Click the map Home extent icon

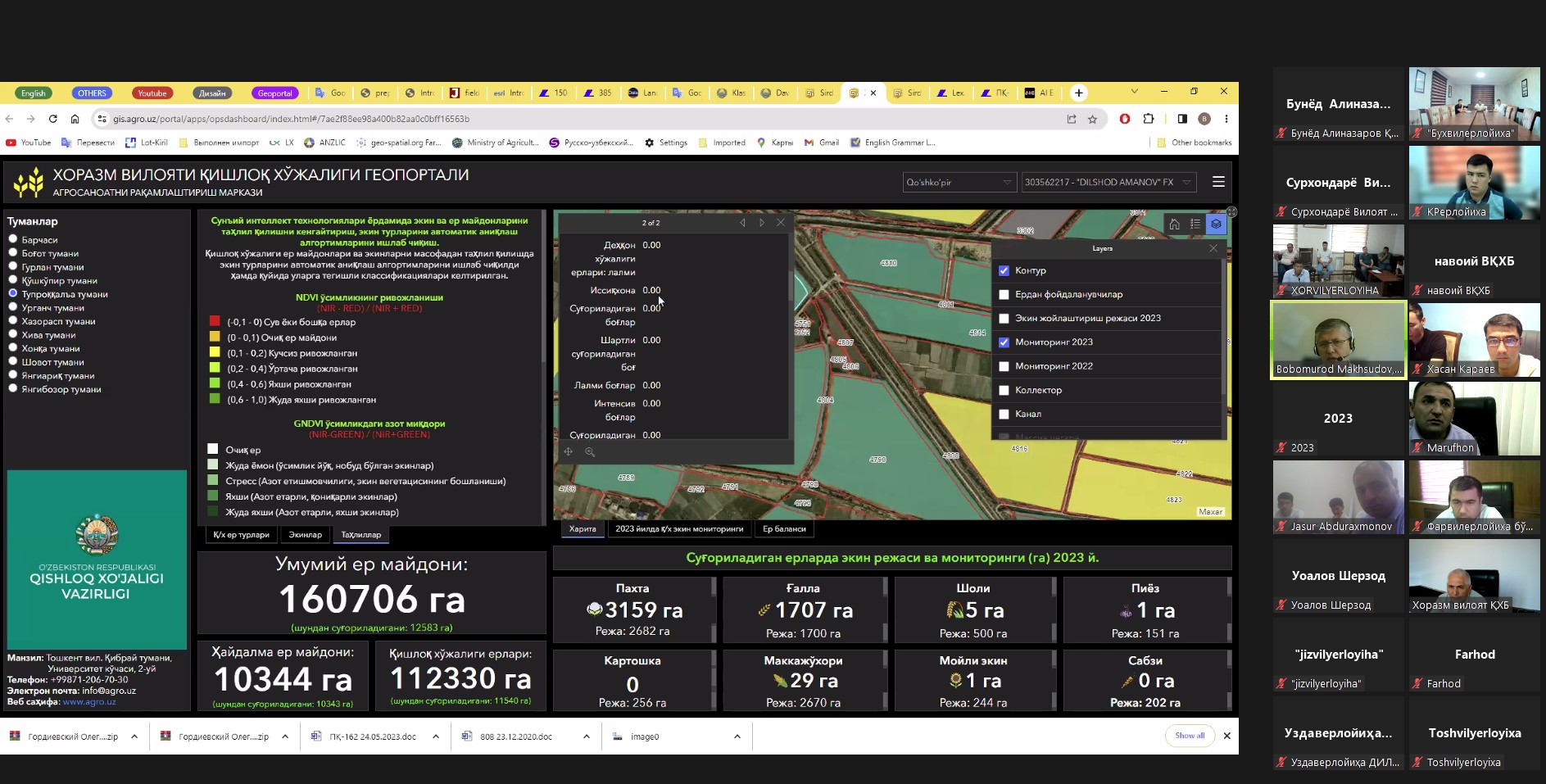tap(1174, 224)
